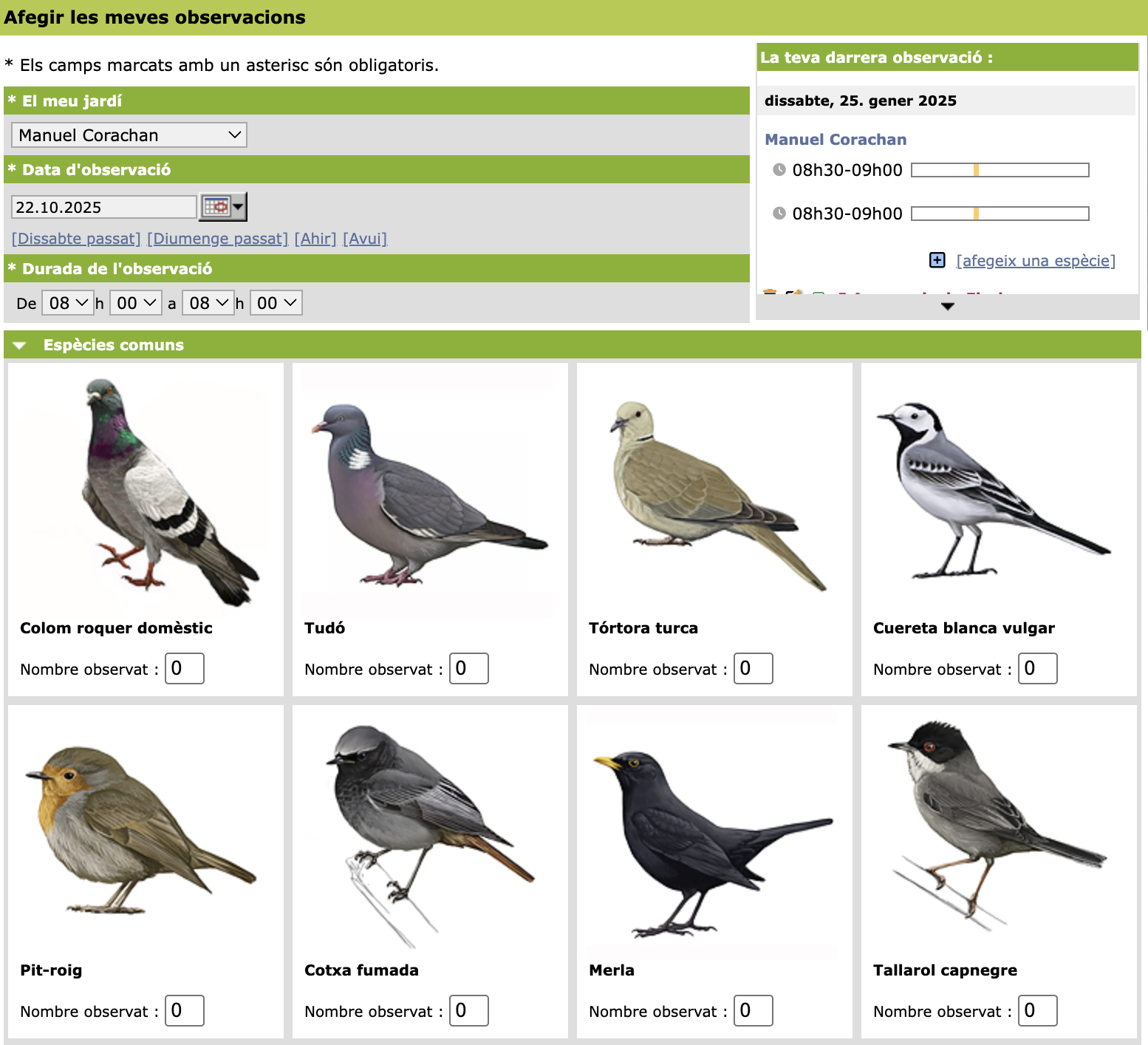Collapse the Espècies comuns section
The image size is (1148, 1045).
20,345
